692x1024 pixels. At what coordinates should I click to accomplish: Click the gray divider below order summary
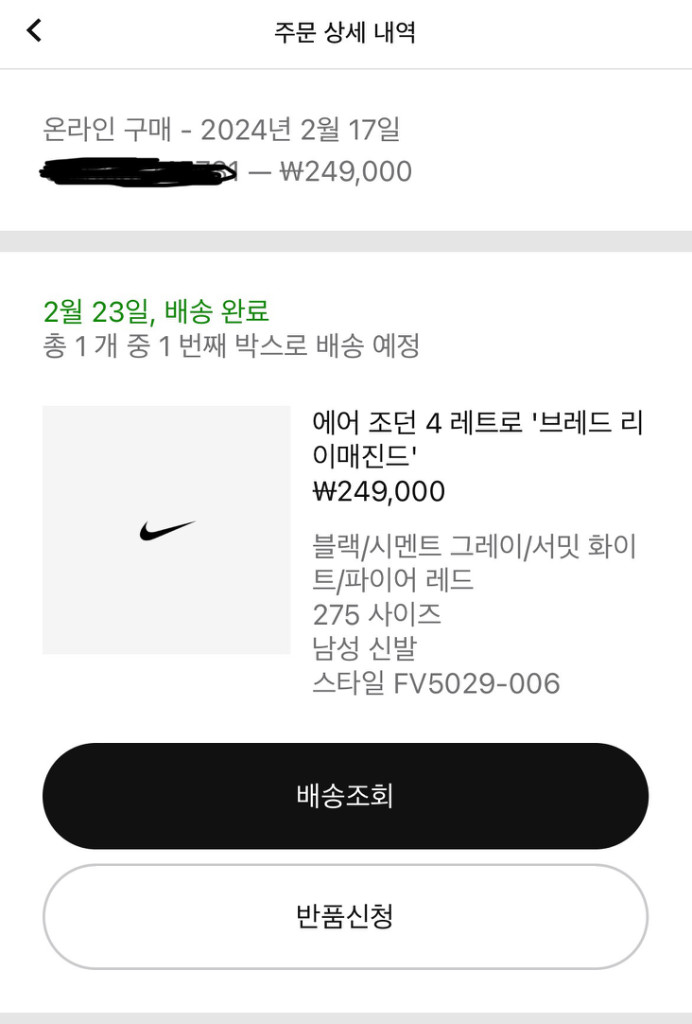coord(346,241)
